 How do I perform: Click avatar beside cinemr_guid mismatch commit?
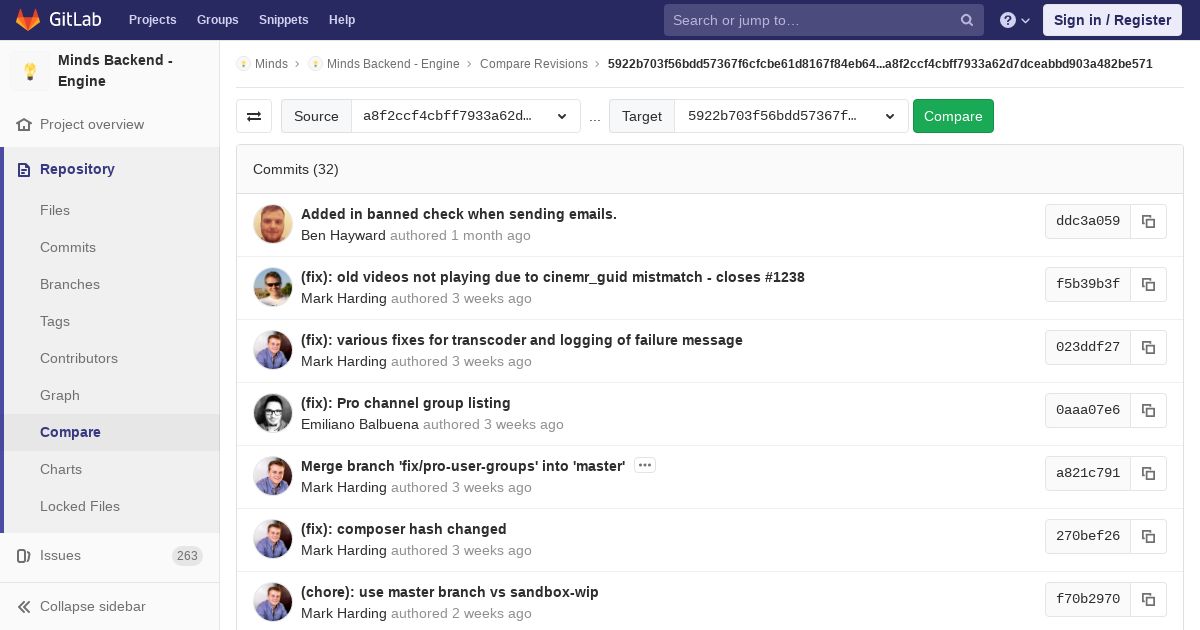(x=273, y=287)
